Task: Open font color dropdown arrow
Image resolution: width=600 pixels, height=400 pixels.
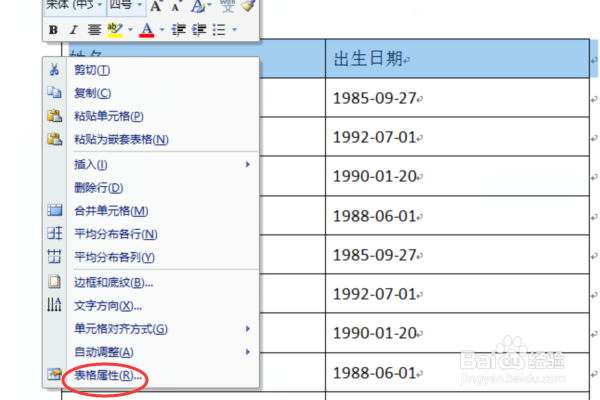Action: pos(162,29)
